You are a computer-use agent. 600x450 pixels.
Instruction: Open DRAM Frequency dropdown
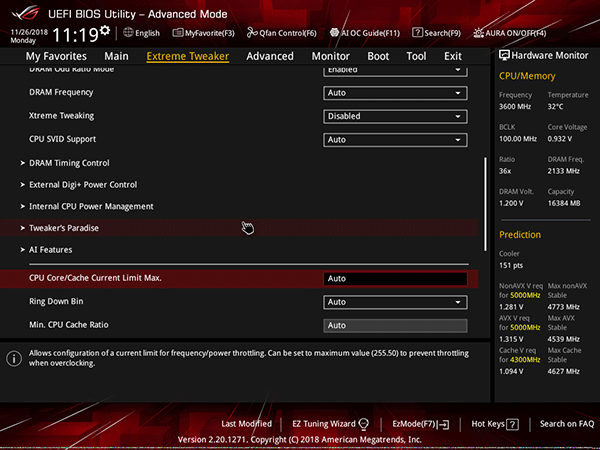pos(395,93)
